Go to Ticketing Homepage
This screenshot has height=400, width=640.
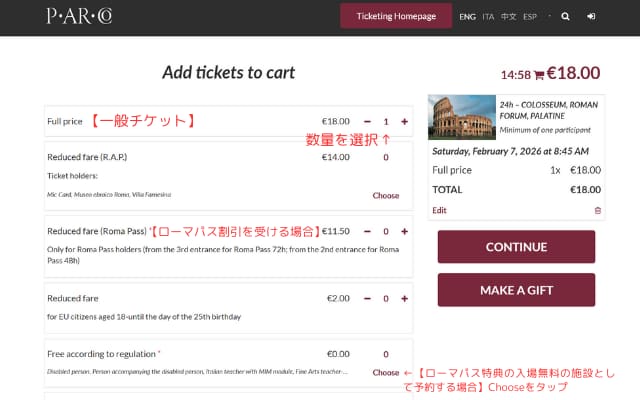pos(396,17)
